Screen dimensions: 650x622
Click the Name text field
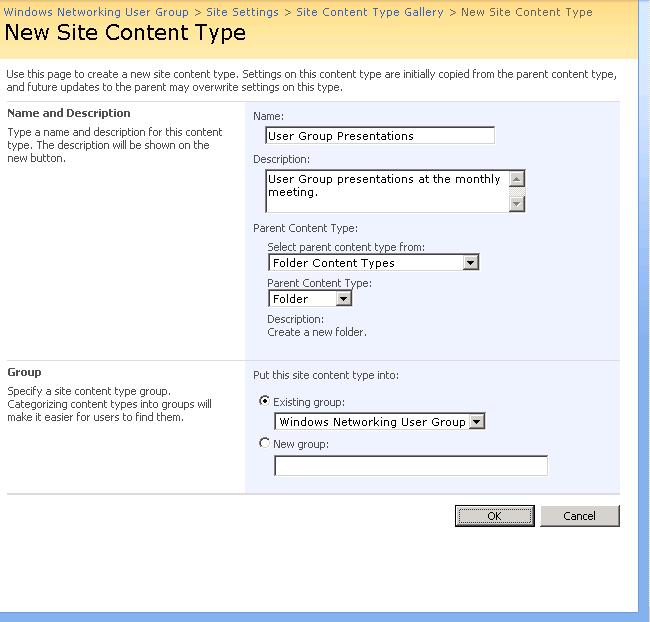(380, 136)
